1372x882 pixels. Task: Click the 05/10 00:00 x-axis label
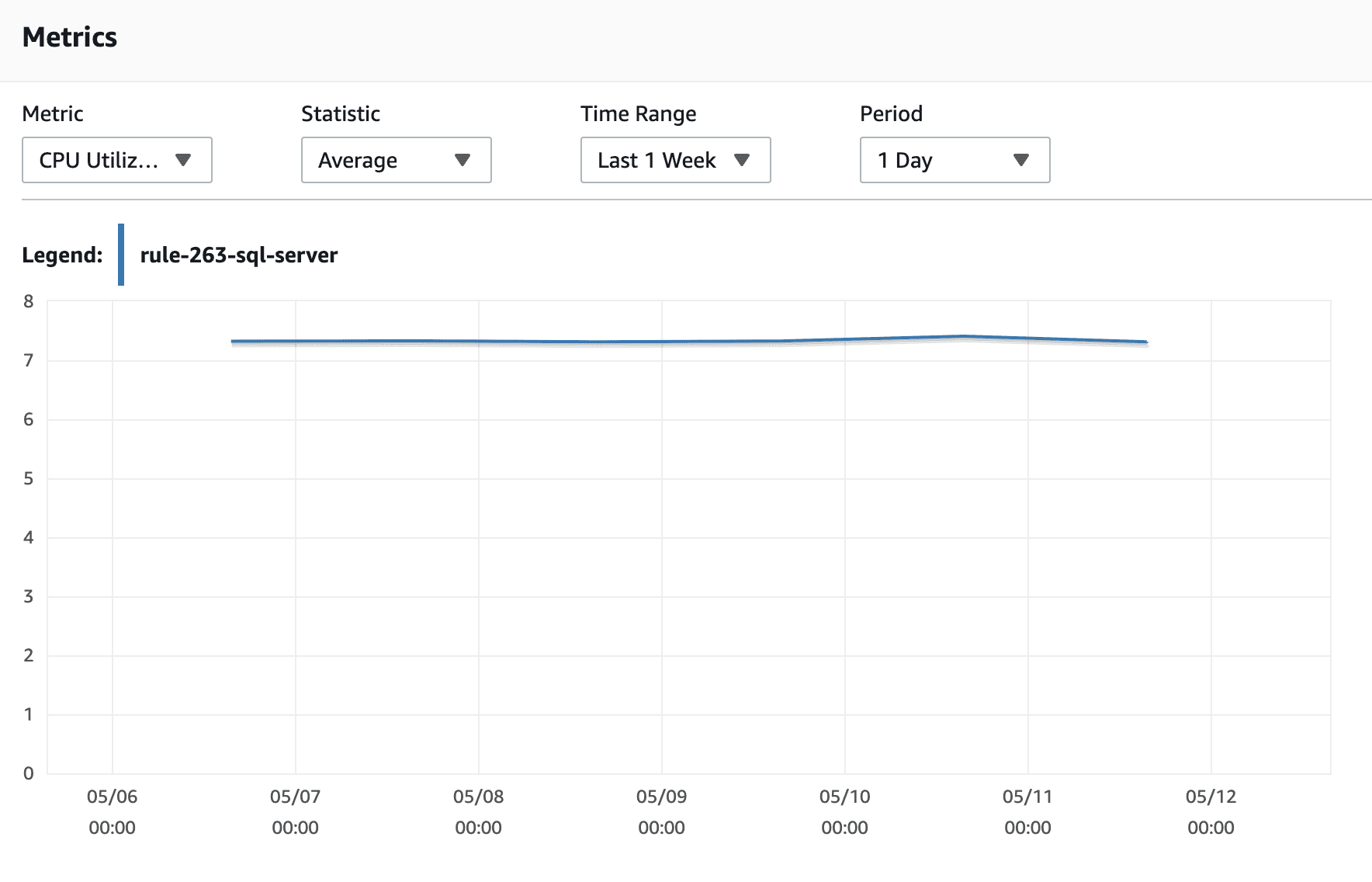(845, 812)
